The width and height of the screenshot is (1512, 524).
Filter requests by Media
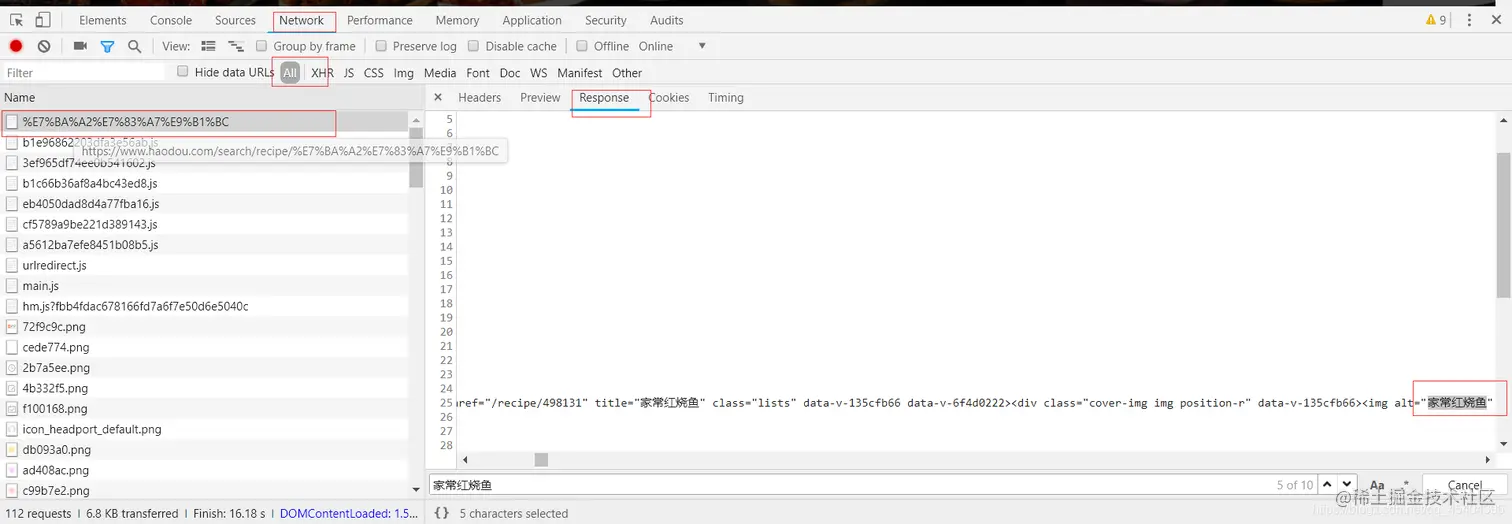pyautogui.click(x=440, y=73)
